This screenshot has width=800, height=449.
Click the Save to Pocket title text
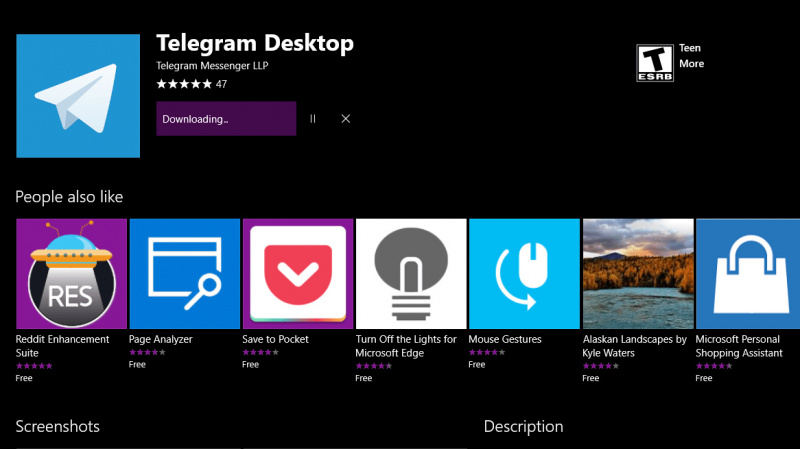click(276, 339)
